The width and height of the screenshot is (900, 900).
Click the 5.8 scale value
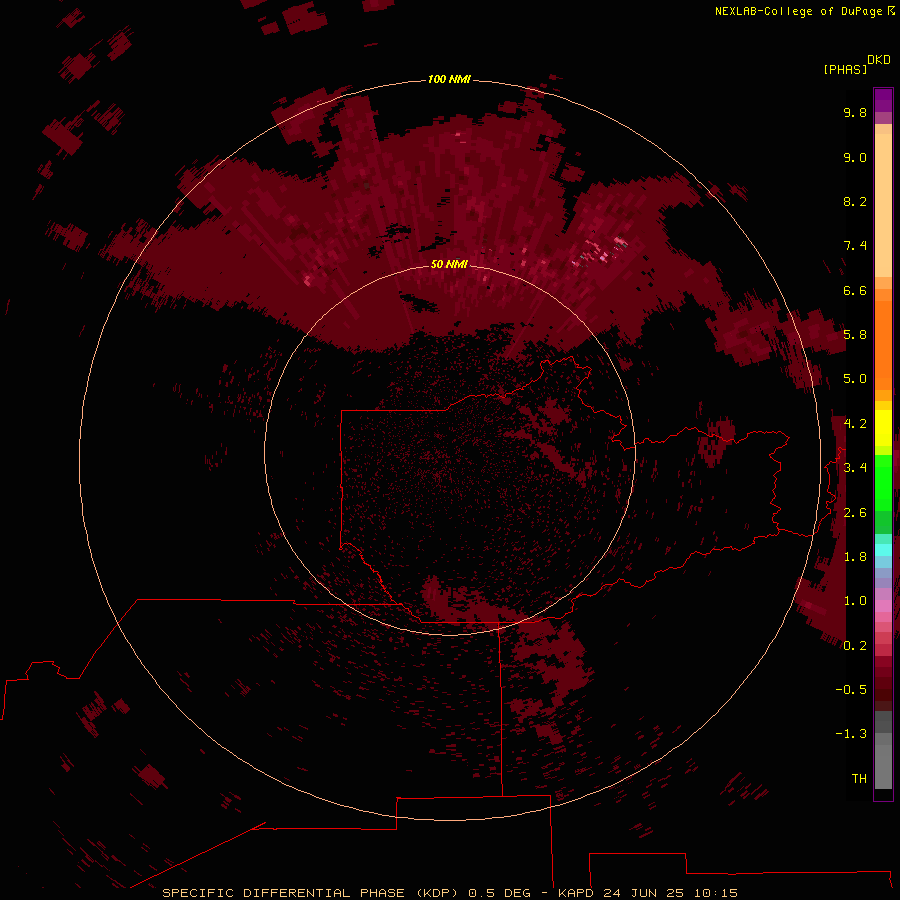[x=855, y=335]
